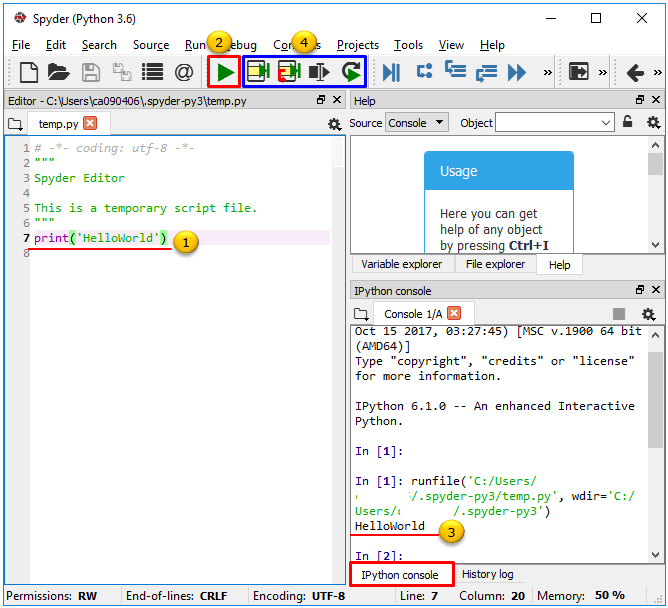Select the Help pane tab
The width and height of the screenshot is (668, 608).
coord(559,265)
